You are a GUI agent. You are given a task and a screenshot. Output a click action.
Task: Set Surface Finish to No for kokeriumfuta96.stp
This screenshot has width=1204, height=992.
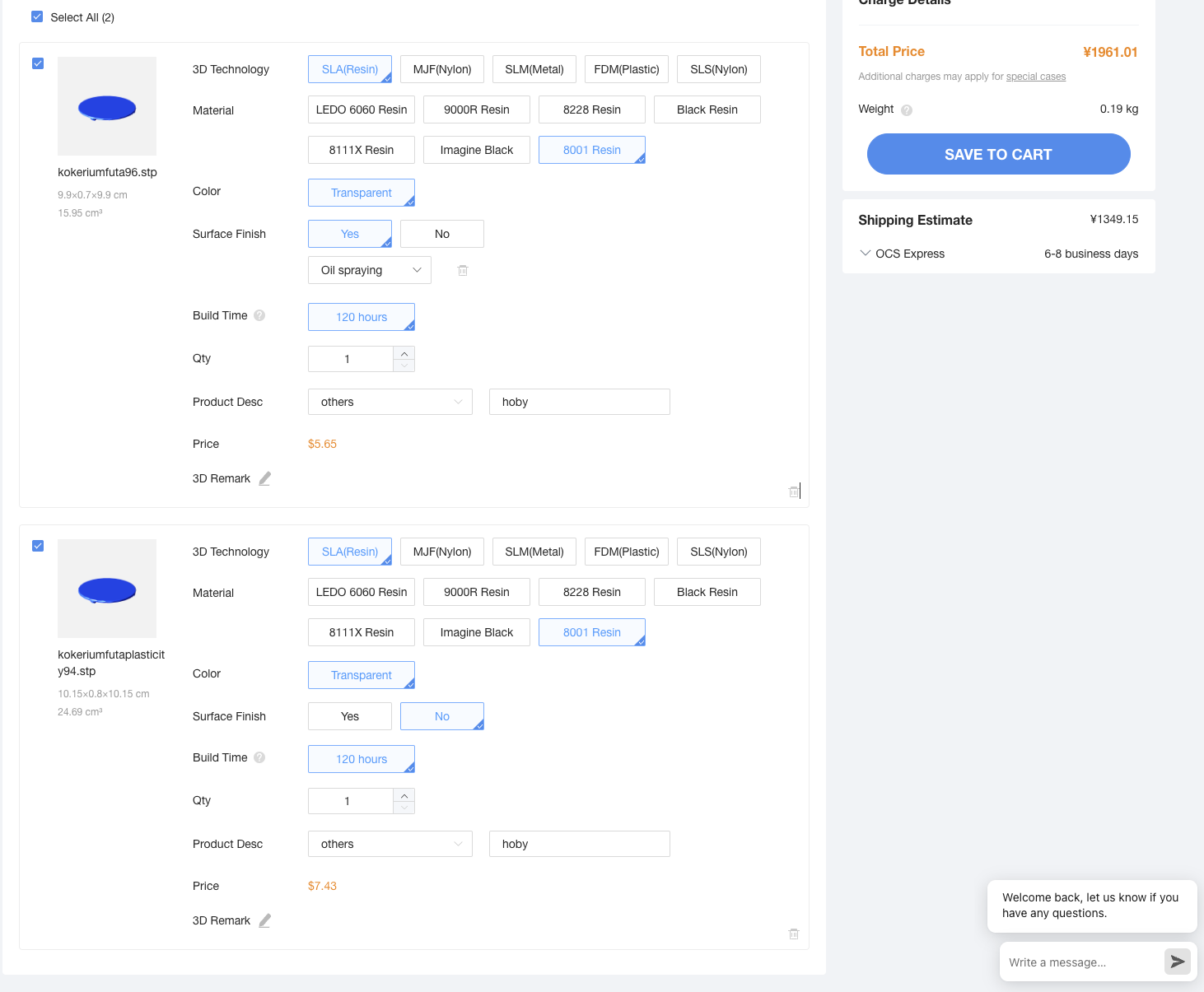[x=442, y=234]
